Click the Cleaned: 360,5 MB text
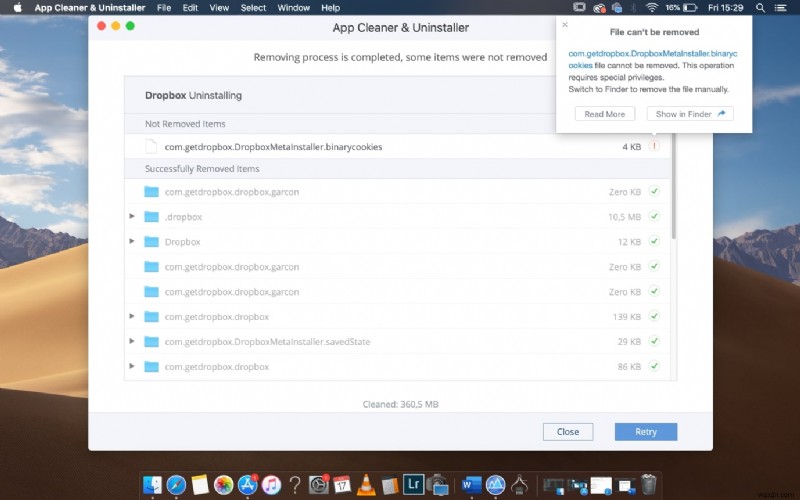 [x=401, y=404]
